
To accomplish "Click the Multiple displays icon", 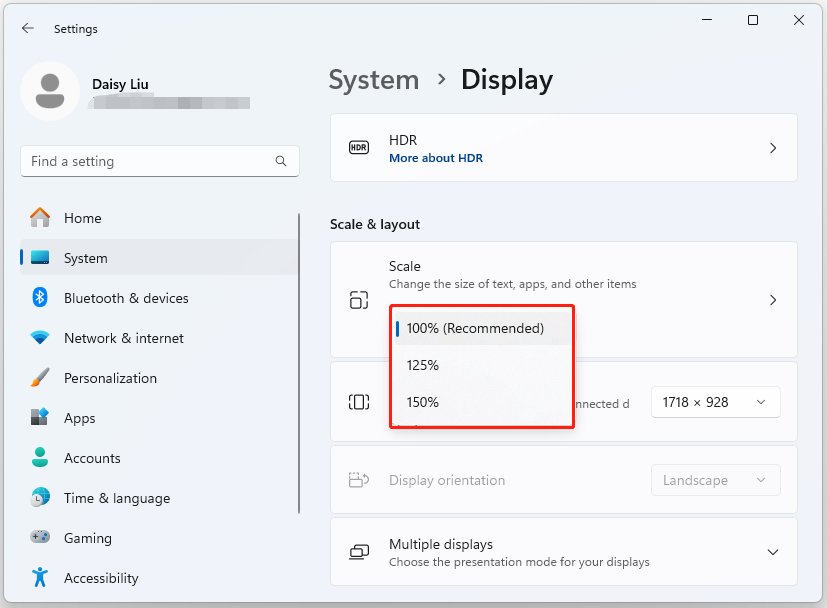I will tap(358, 551).
